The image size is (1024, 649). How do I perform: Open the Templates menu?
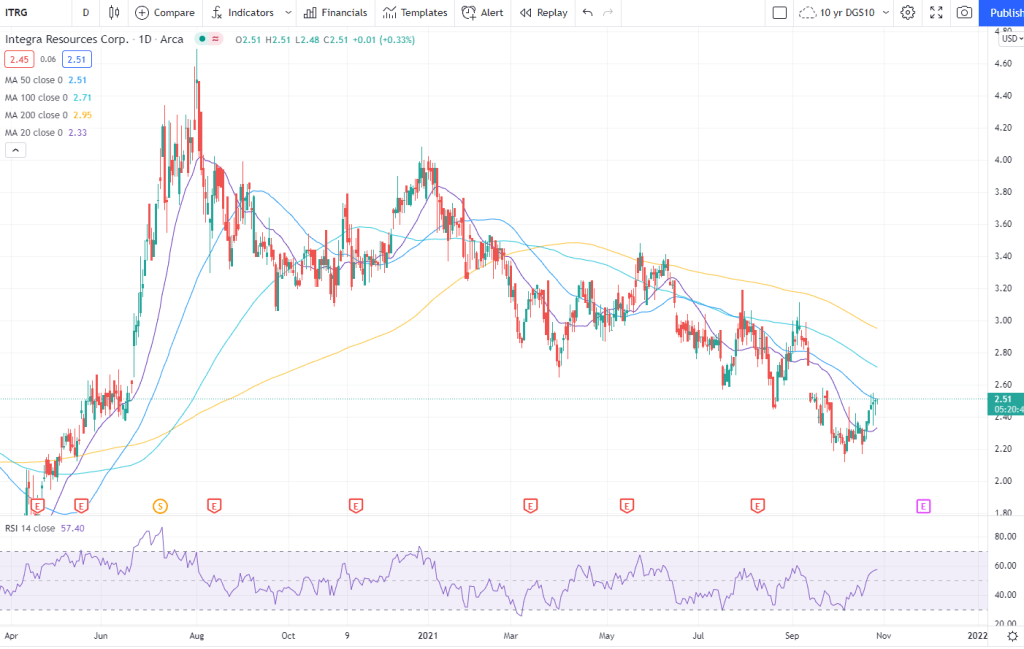coord(414,13)
